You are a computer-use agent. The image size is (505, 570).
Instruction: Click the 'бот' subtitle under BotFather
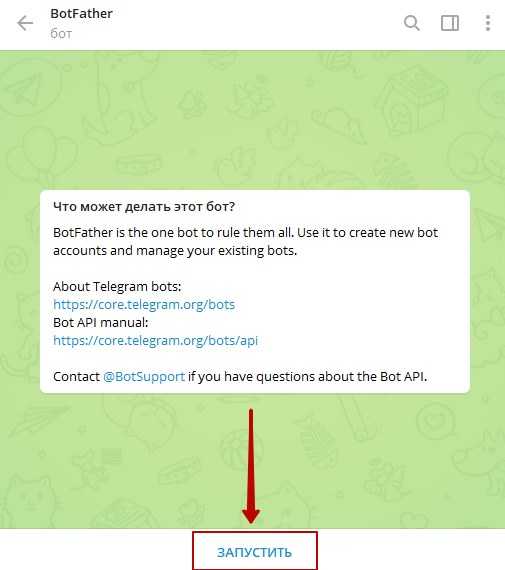(x=61, y=33)
